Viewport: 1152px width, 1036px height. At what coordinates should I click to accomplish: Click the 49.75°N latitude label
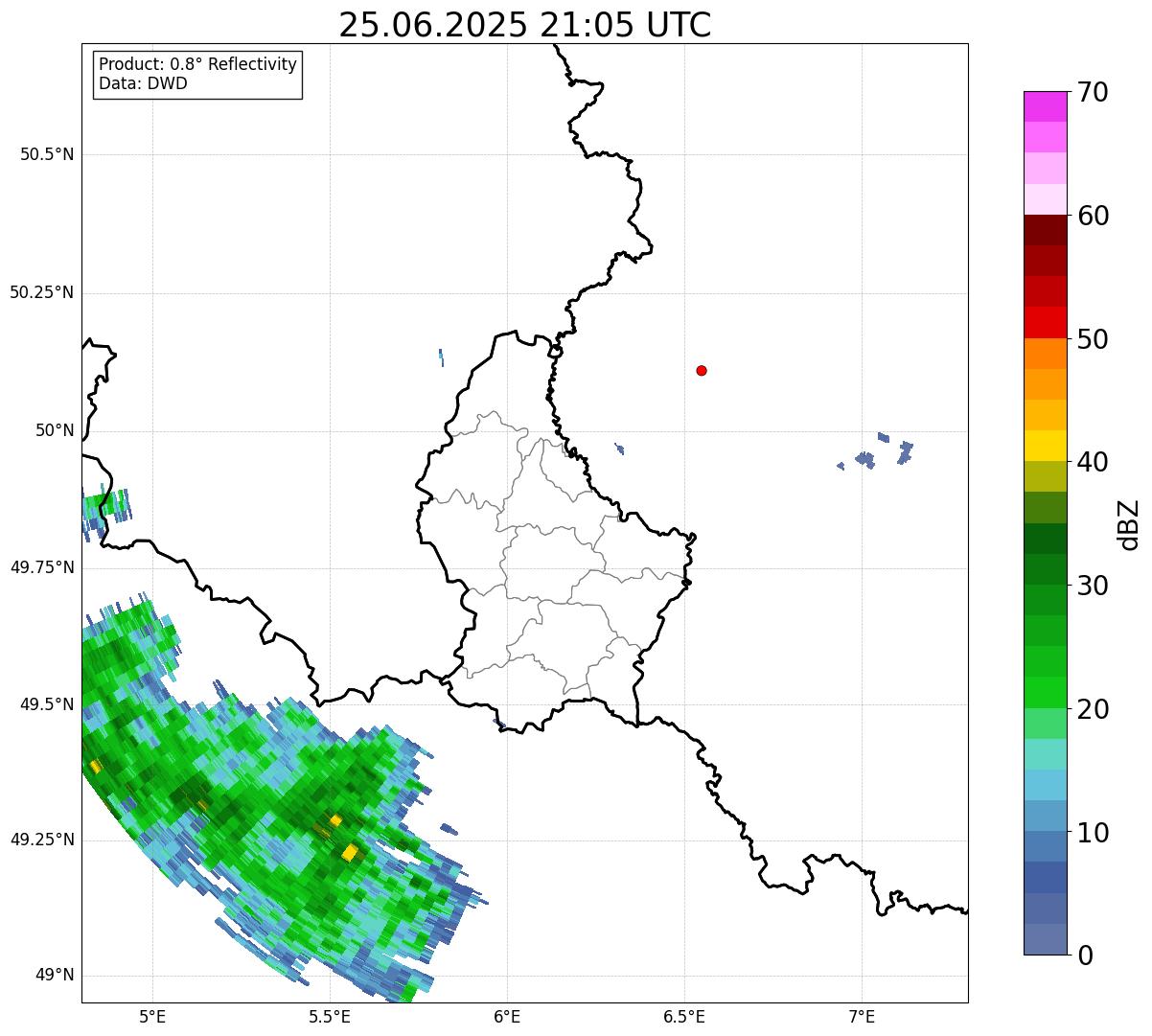42,568
